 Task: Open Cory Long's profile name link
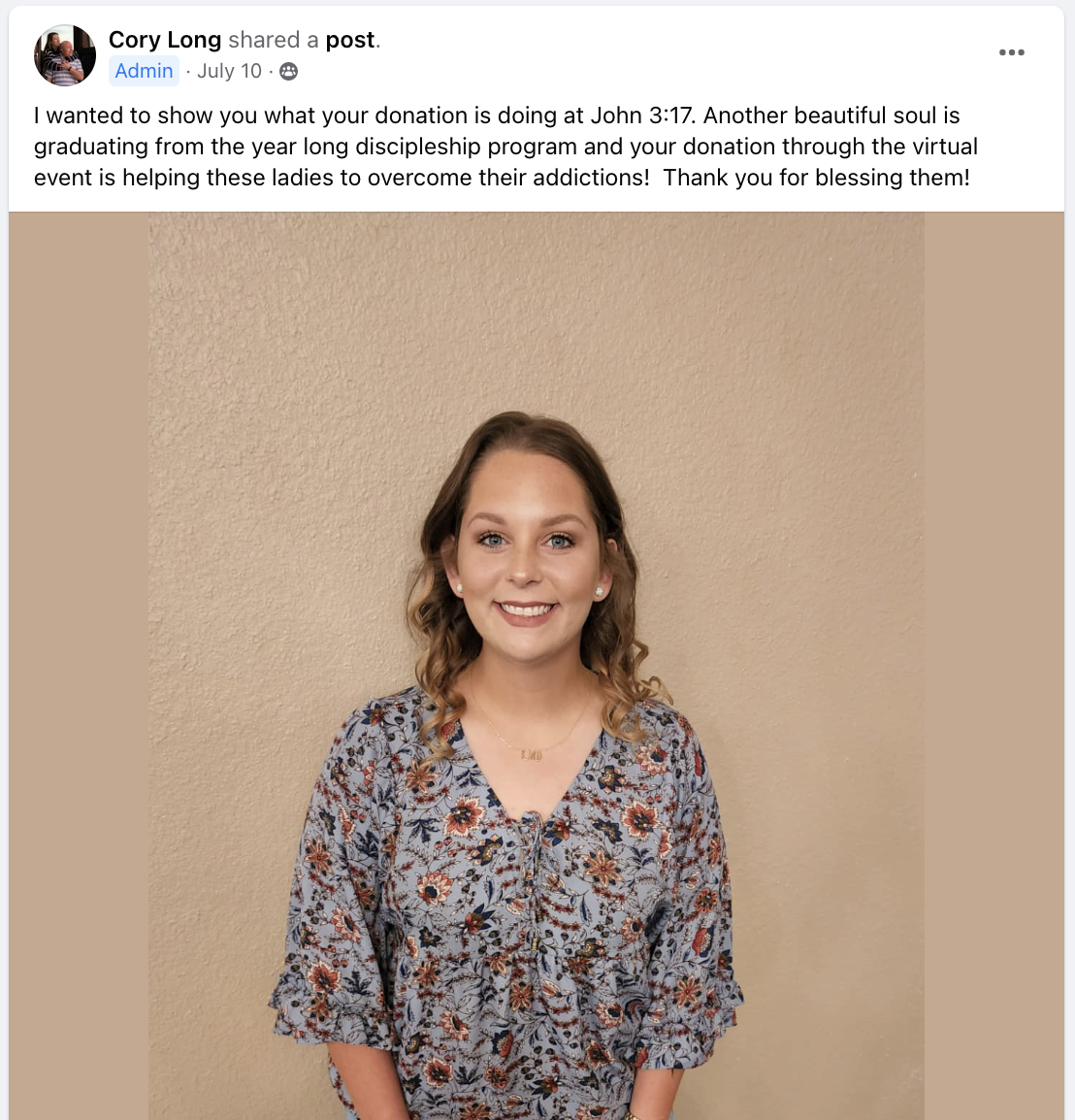165,39
